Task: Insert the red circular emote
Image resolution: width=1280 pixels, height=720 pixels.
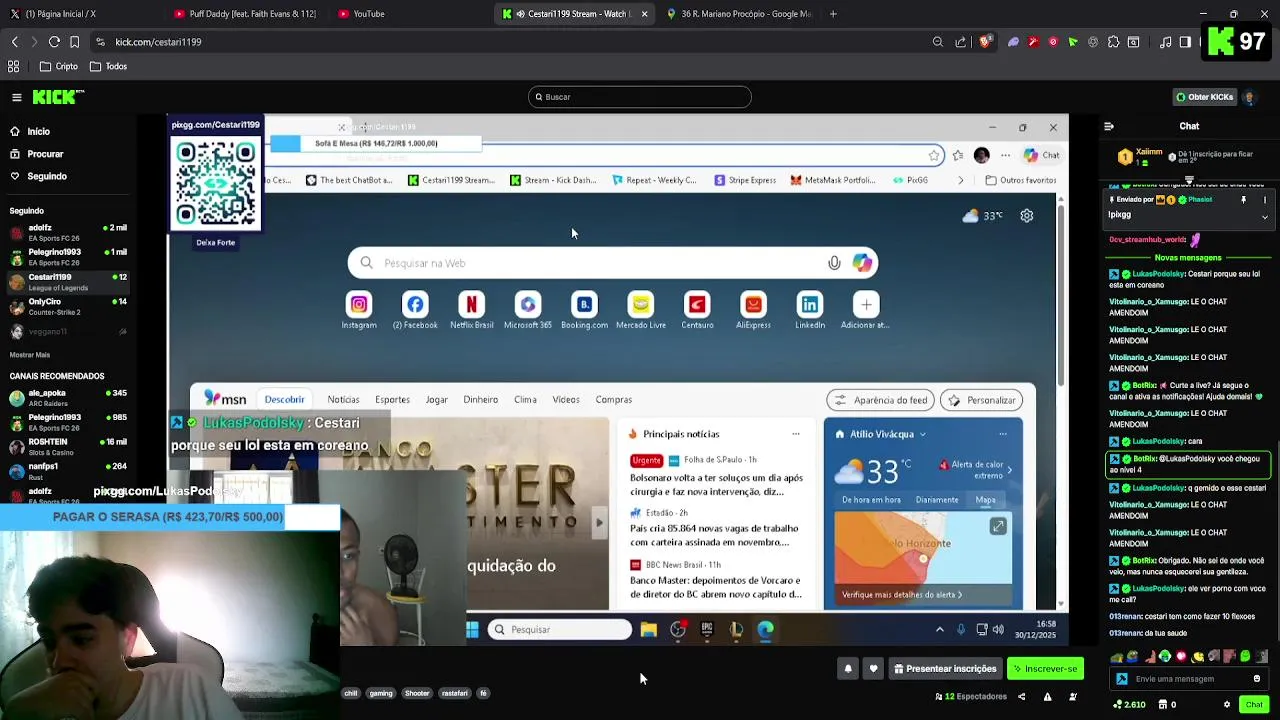Action: click(x=1181, y=657)
